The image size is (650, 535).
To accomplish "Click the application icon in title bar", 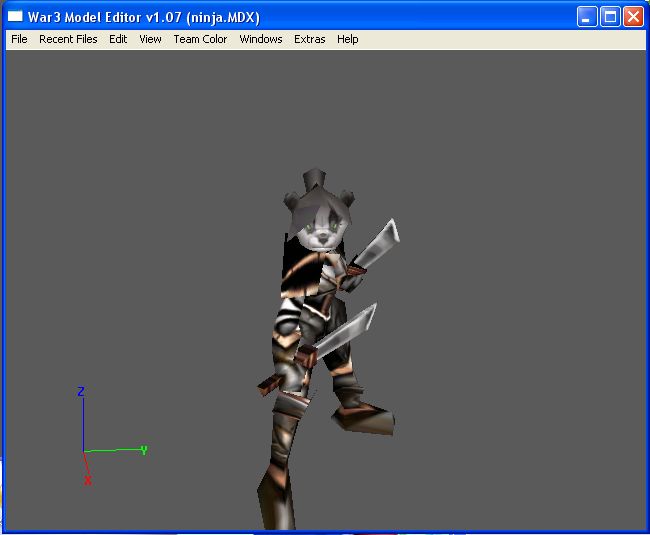I will click(x=15, y=17).
